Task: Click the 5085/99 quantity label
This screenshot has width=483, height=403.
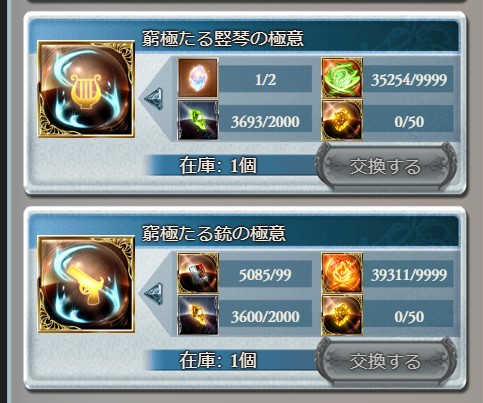Action: coord(265,274)
